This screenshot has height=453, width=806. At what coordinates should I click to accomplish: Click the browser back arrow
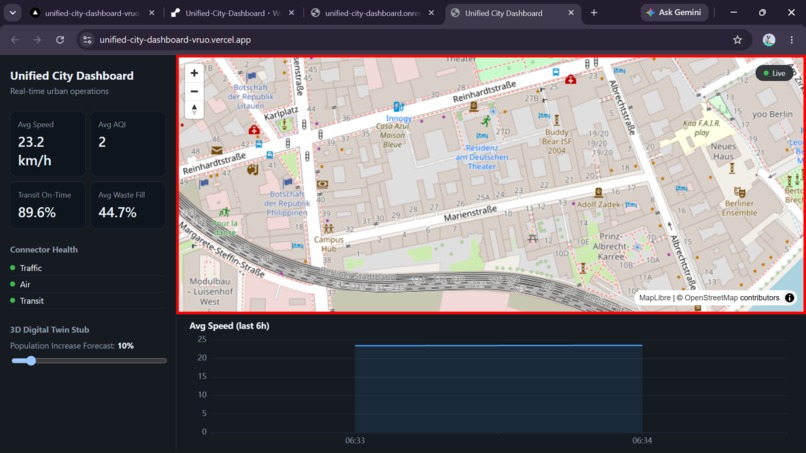pos(15,40)
